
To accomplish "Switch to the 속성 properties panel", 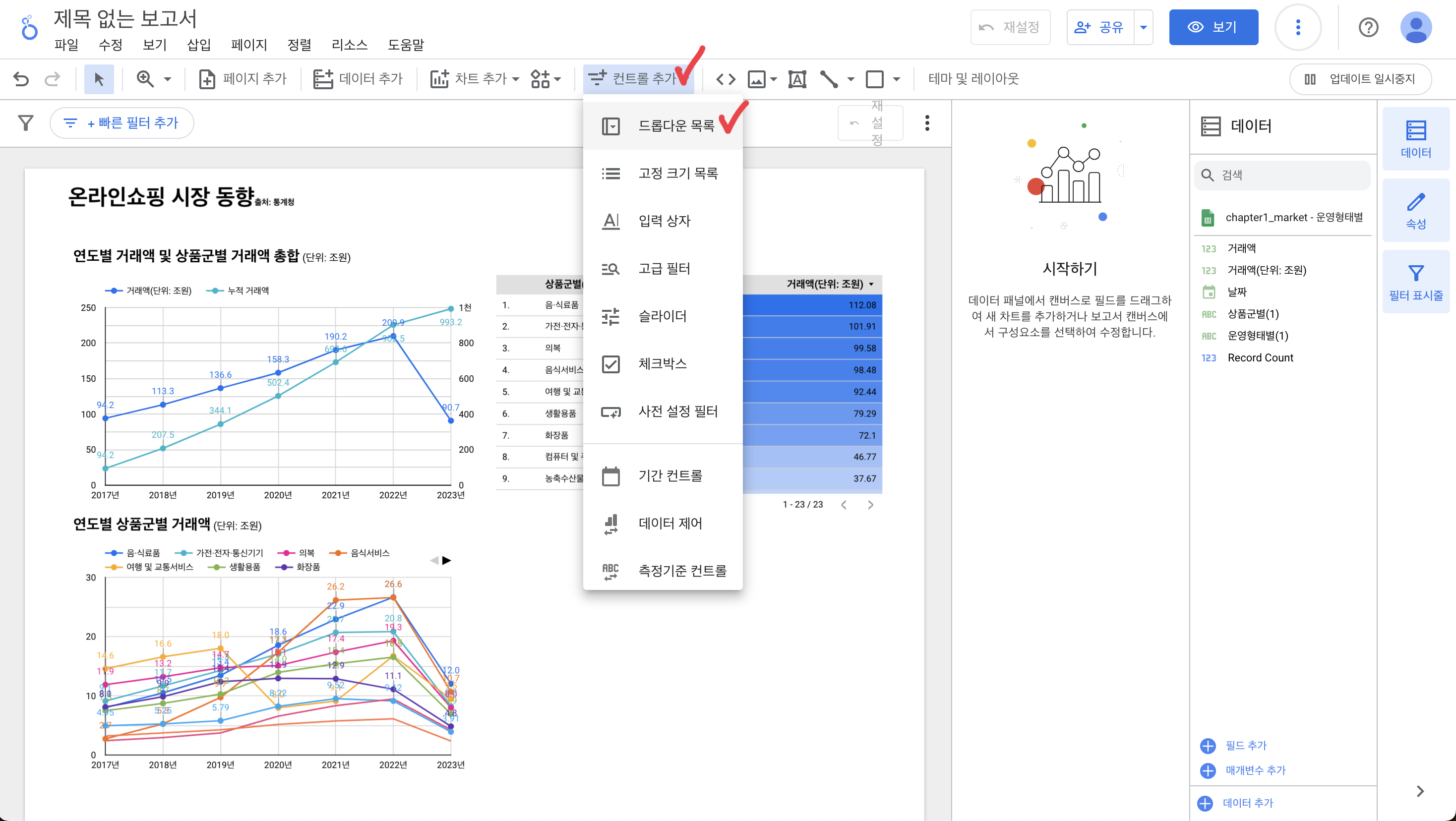I will click(1415, 210).
